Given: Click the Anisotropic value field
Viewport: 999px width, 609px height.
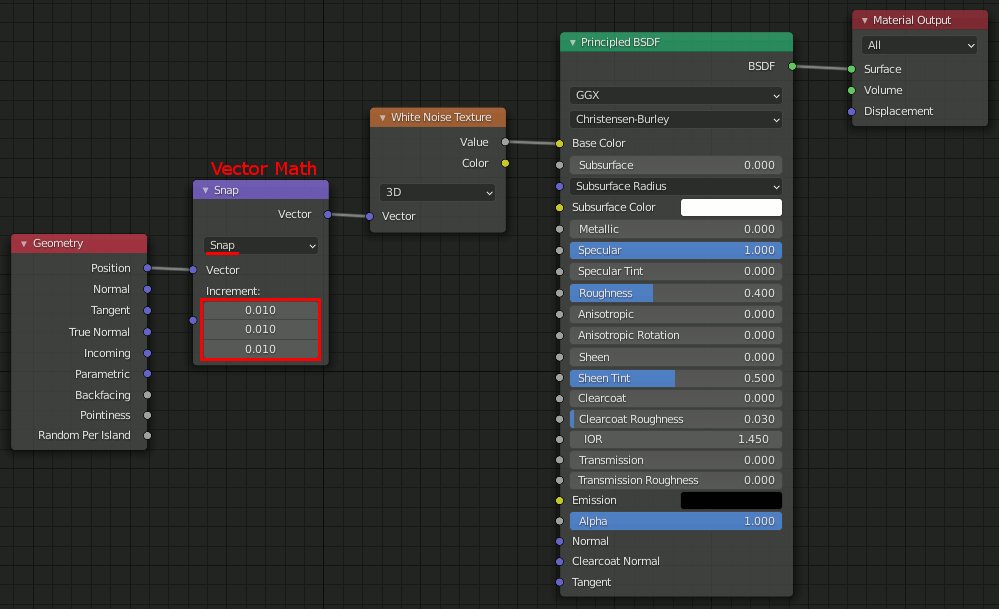Looking at the screenshot, I should tap(676, 314).
